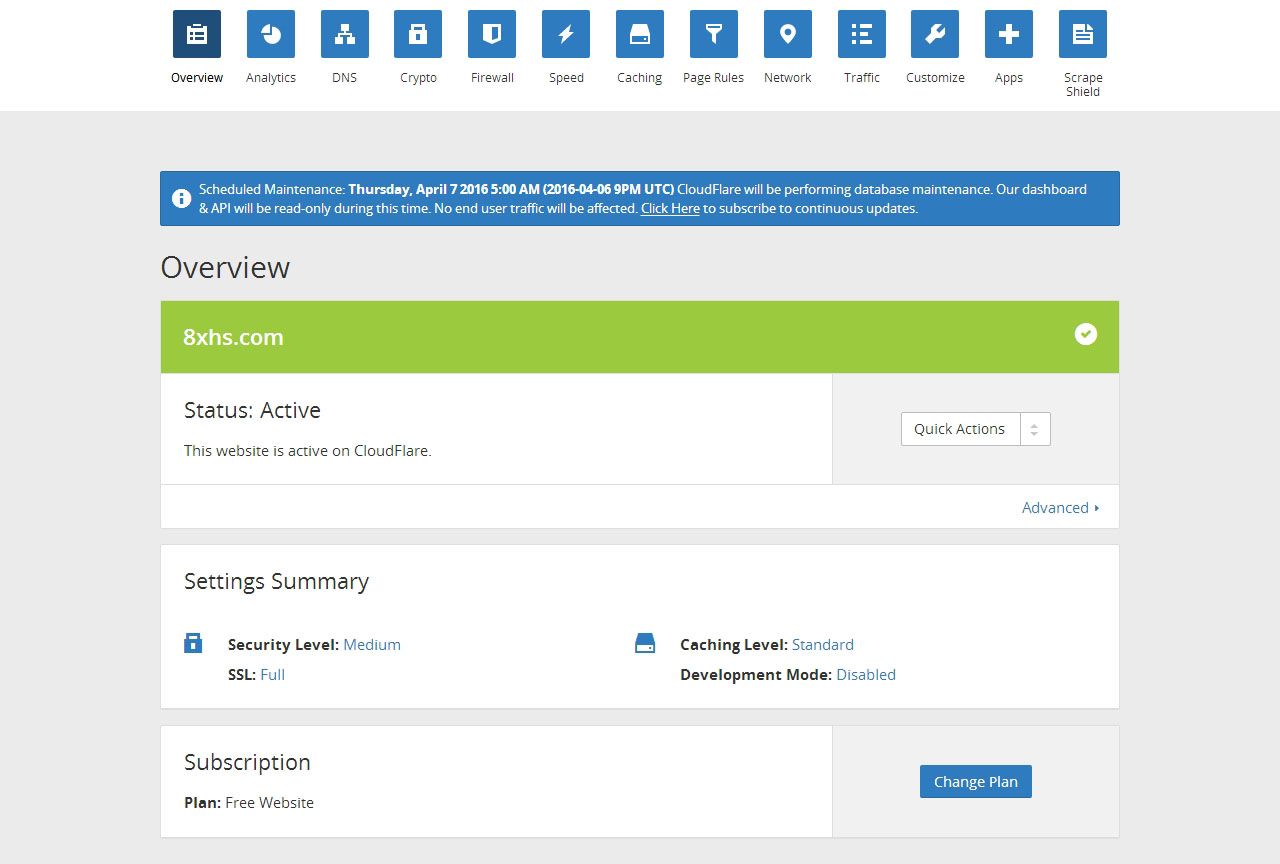Click the Settings Summary heading
Screen dimensions: 1280x864
point(276,581)
